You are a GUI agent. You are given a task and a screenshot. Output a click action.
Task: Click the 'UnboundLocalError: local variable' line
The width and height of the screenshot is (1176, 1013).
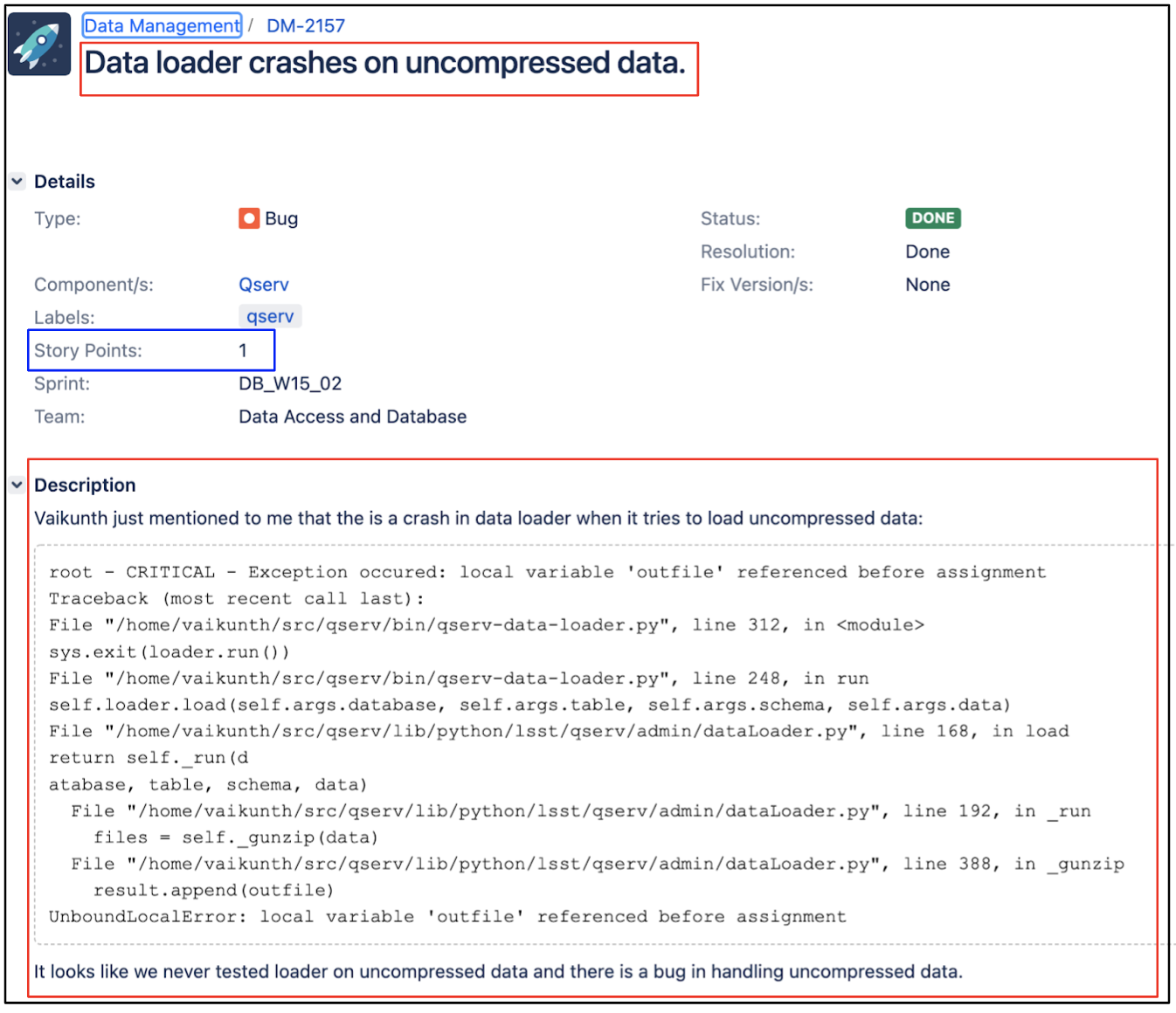click(447, 916)
